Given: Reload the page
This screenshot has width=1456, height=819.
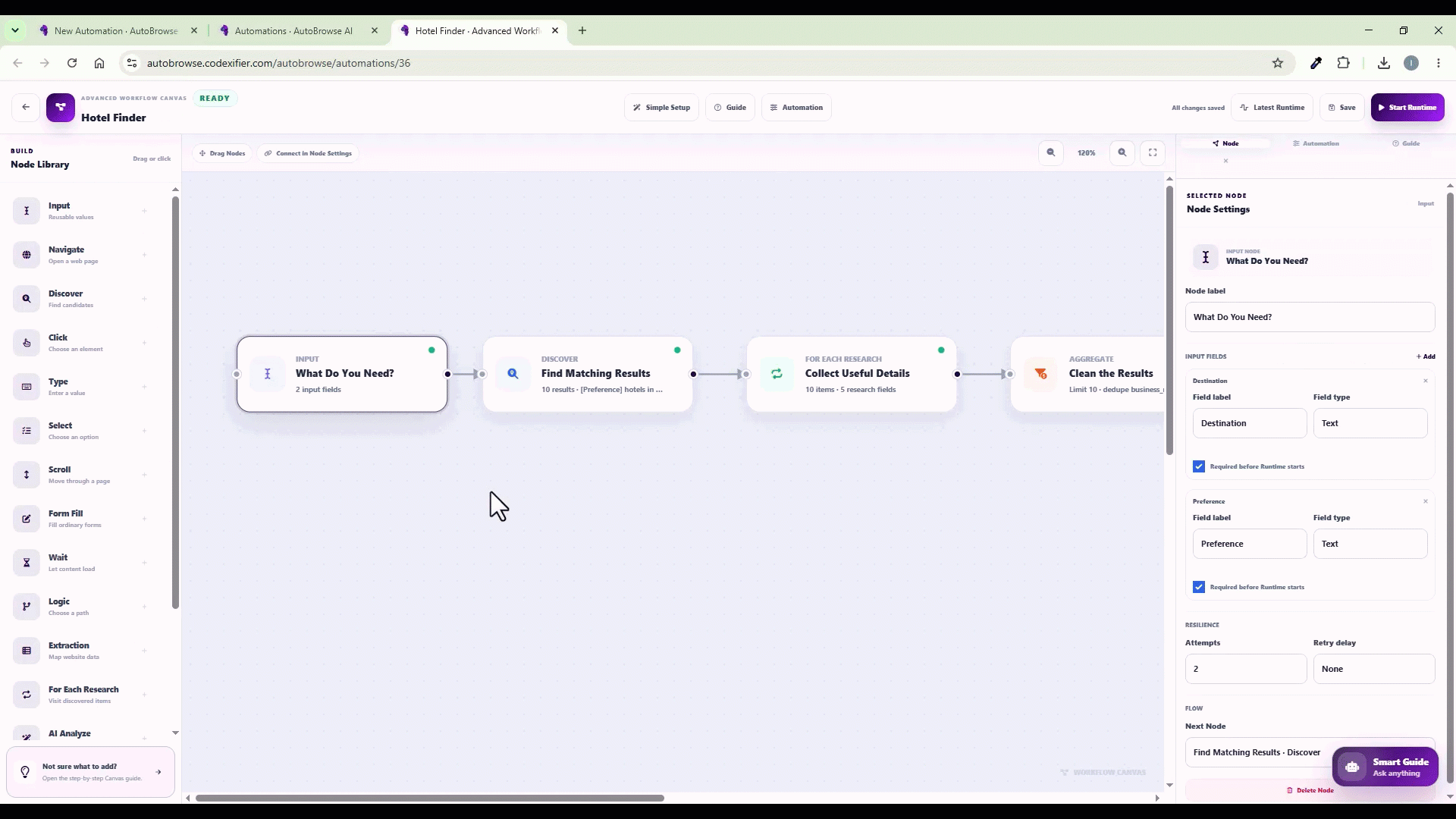Looking at the screenshot, I should (x=72, y=63).
